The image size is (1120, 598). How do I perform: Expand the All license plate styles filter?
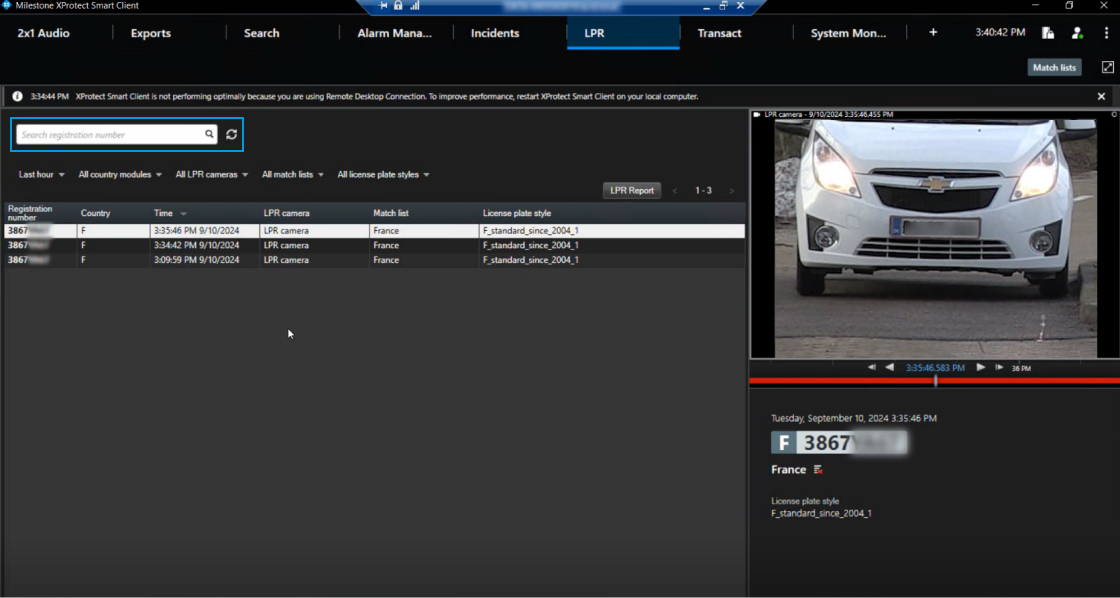pos(383,175)
